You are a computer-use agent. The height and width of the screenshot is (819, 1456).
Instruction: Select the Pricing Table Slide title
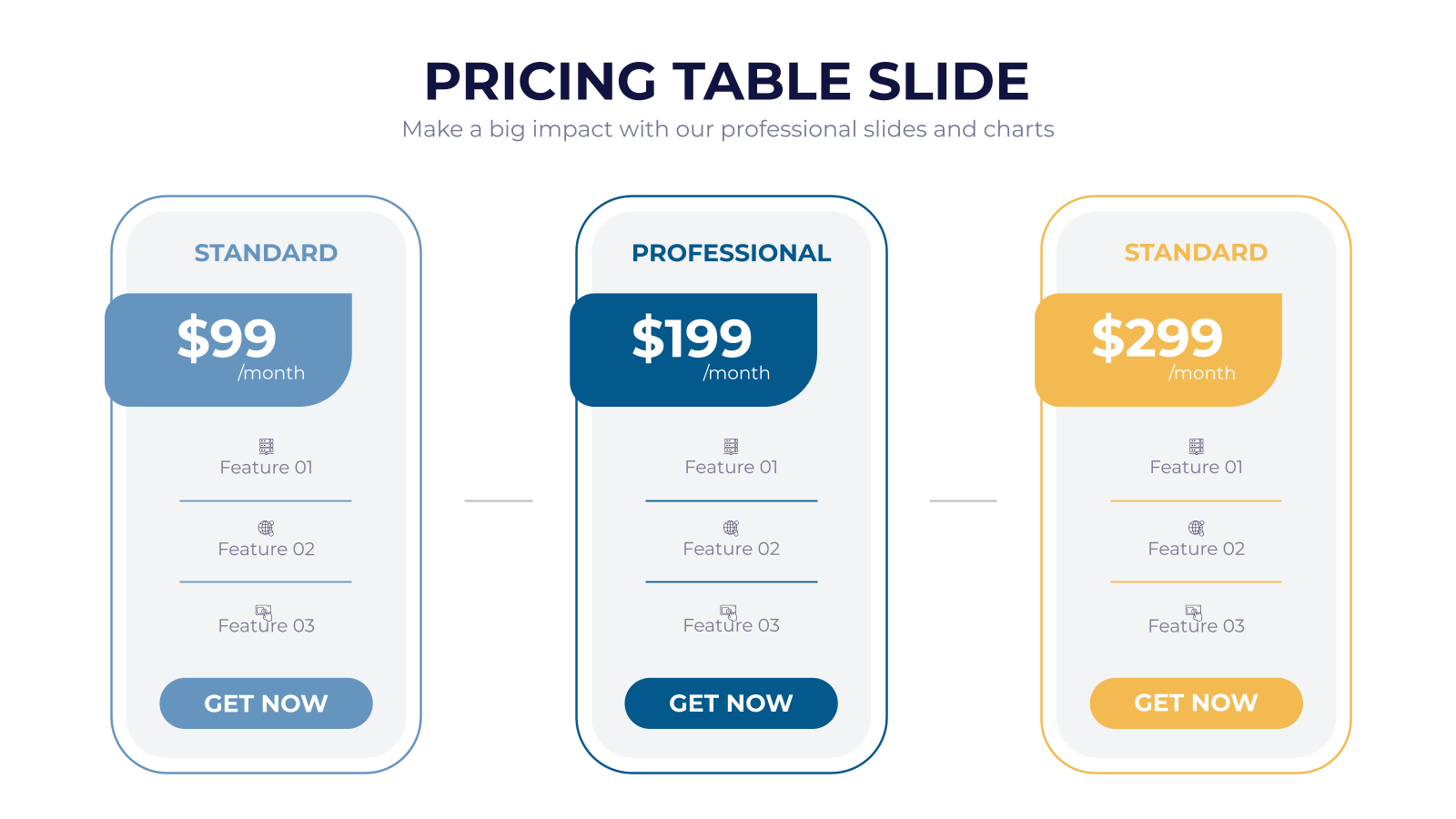(727, 81)
